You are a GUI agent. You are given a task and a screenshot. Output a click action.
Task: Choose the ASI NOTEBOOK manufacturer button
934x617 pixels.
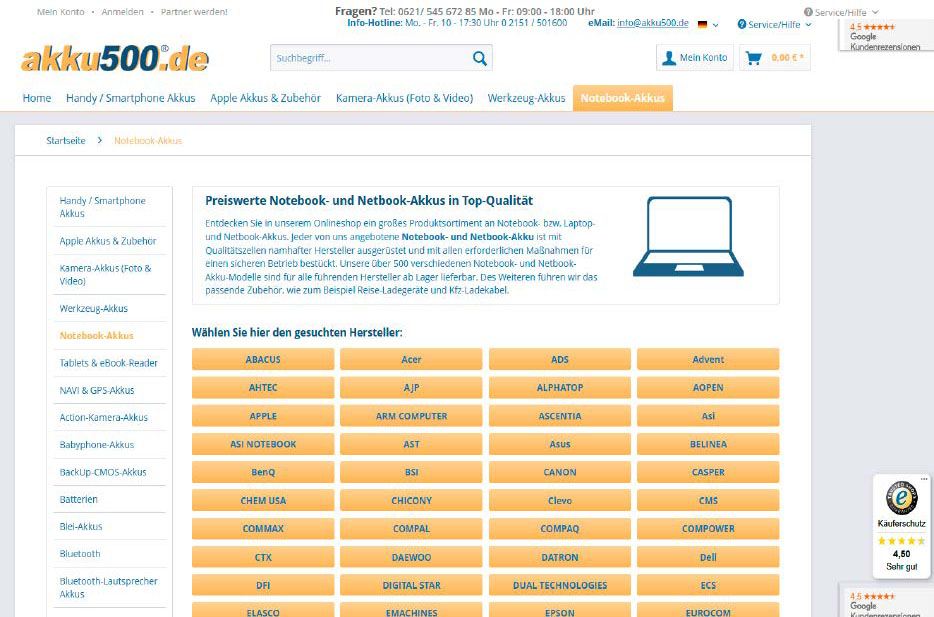coord(263,444)
